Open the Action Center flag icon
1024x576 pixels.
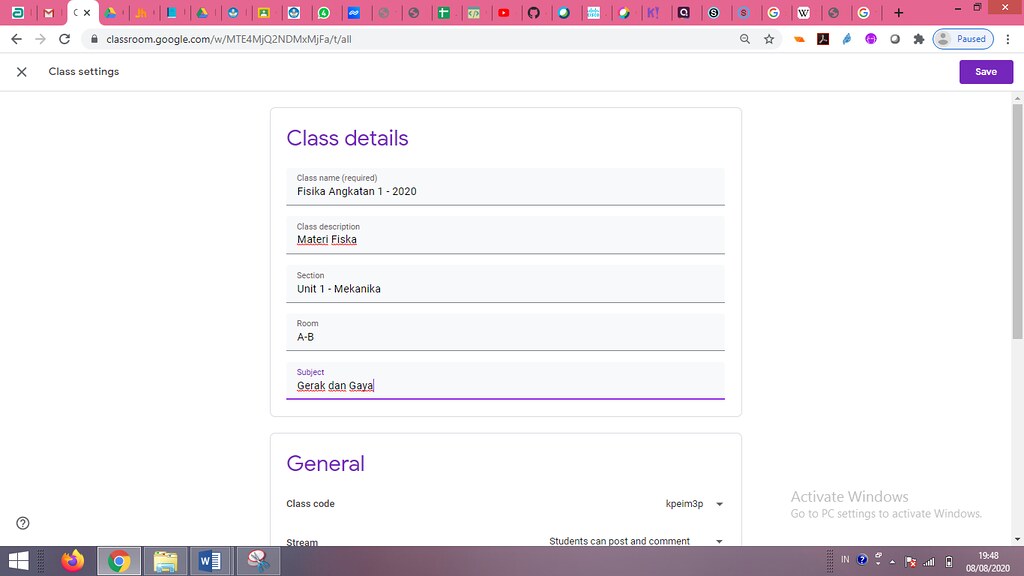(x=910, y=561)
